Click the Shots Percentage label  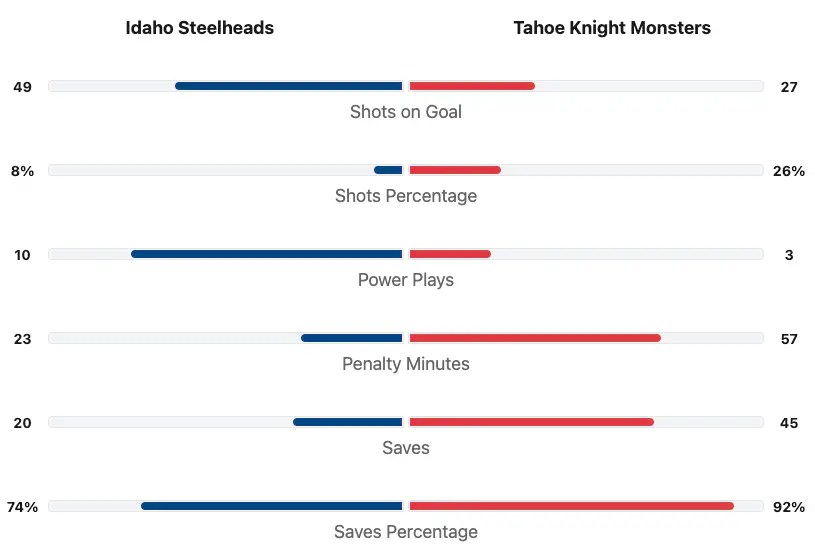(405, 196)
